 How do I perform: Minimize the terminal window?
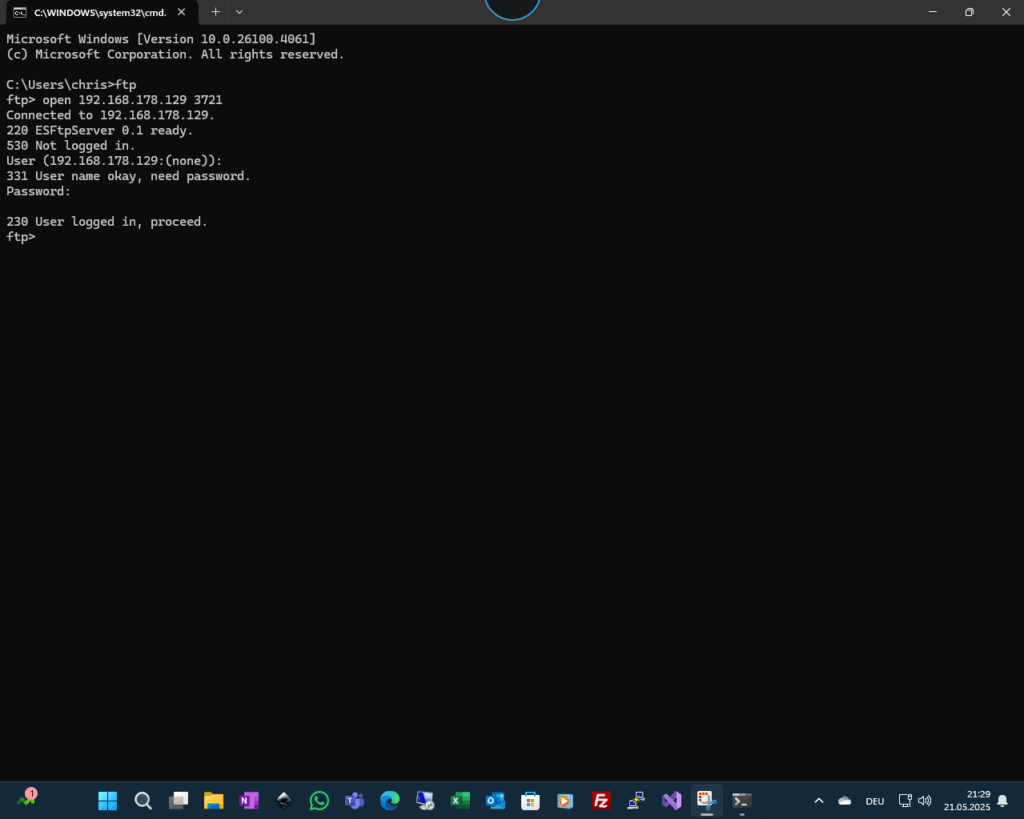[x=933, y=12]
